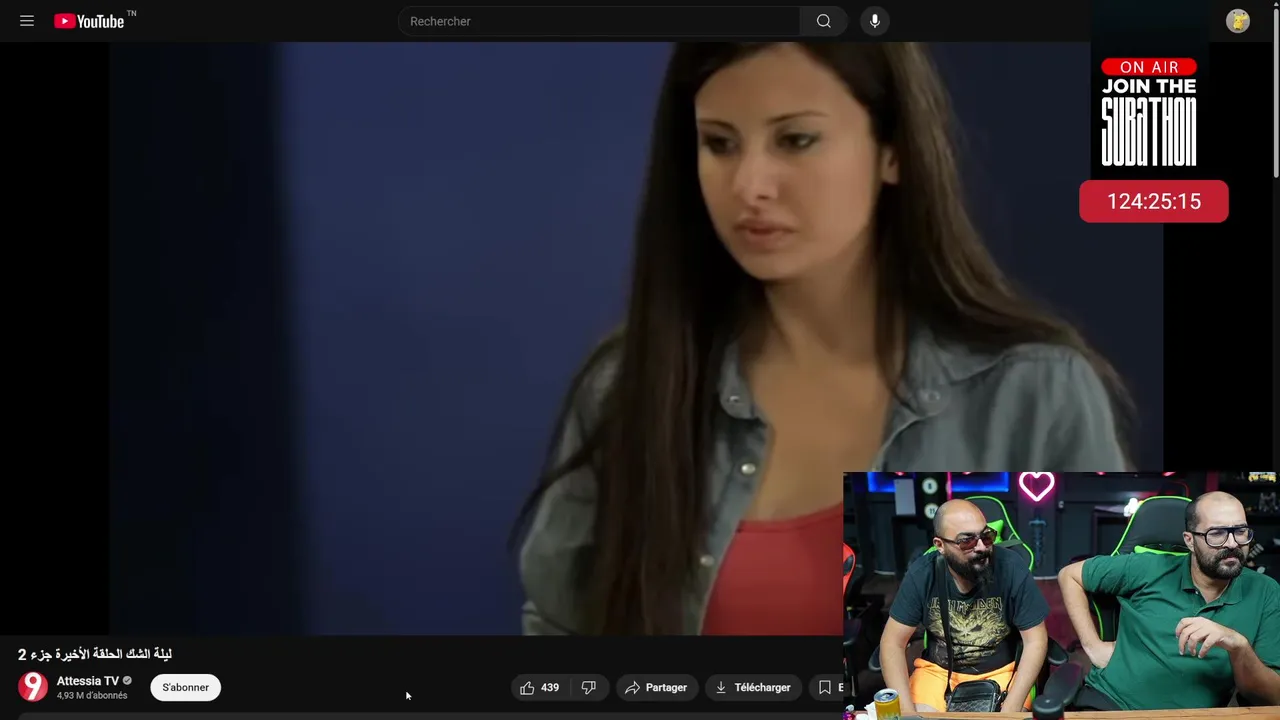
Task: Open the Attessia TV channel avatar
Action: 33,687
